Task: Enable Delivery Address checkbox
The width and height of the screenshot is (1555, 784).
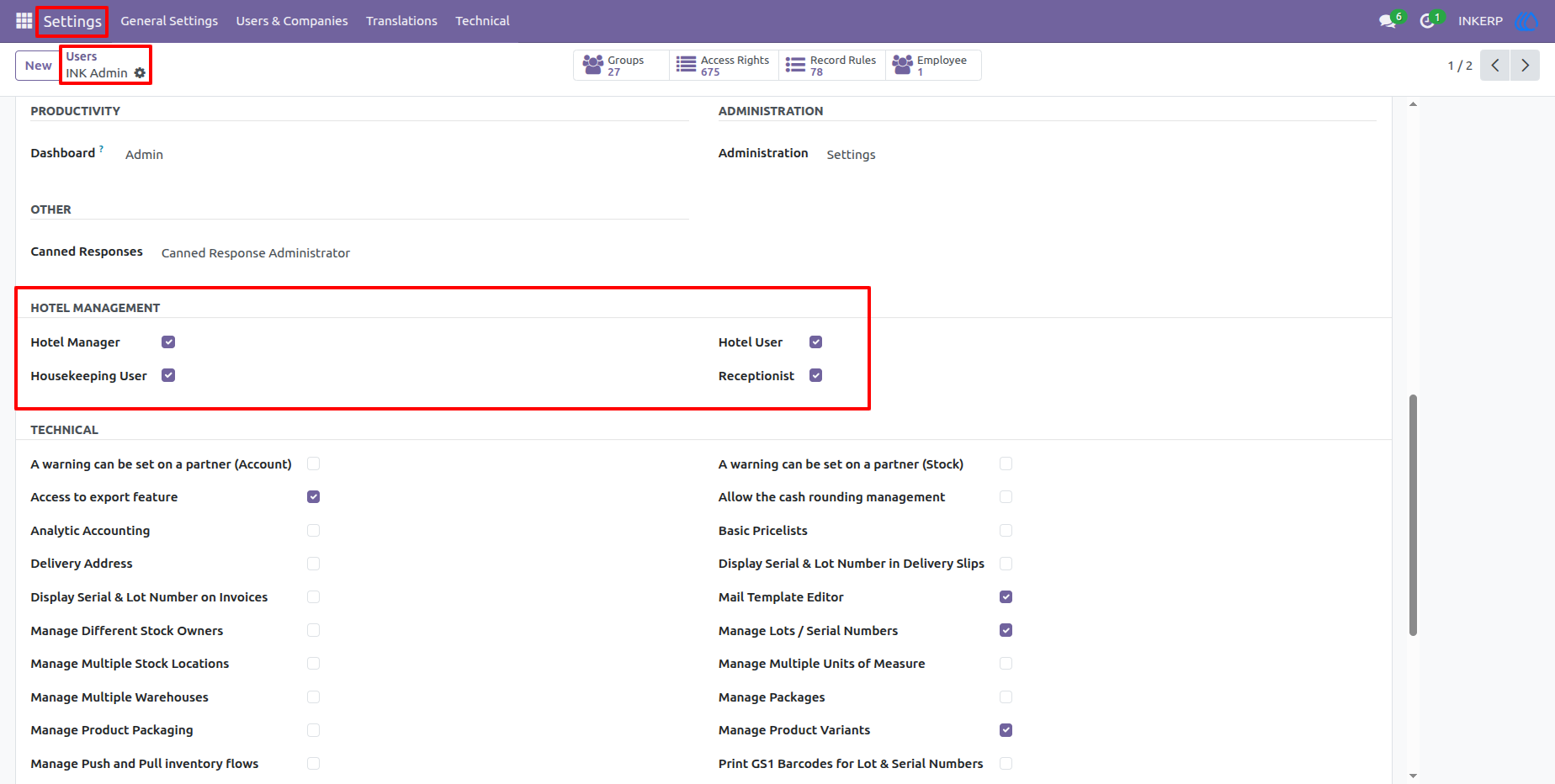Action: point(313,564)
